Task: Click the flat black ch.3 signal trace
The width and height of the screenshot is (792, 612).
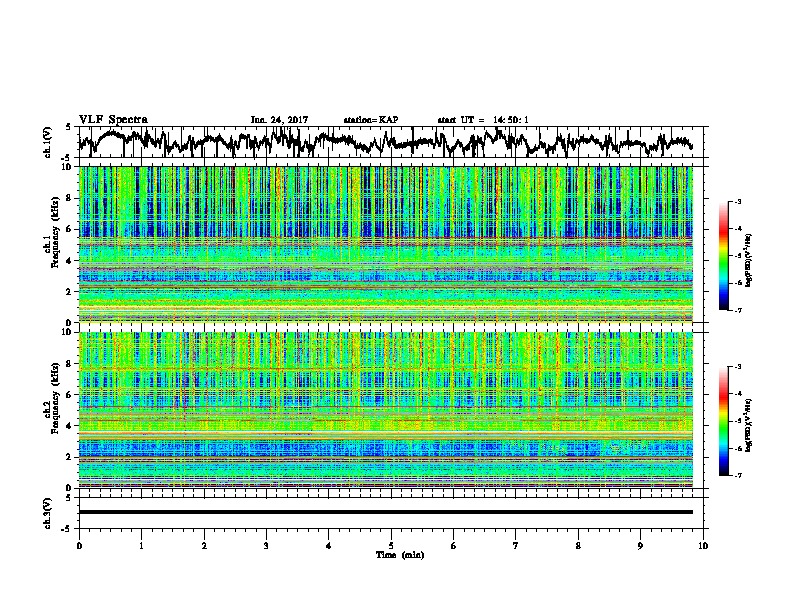Action: coord(386,512)
